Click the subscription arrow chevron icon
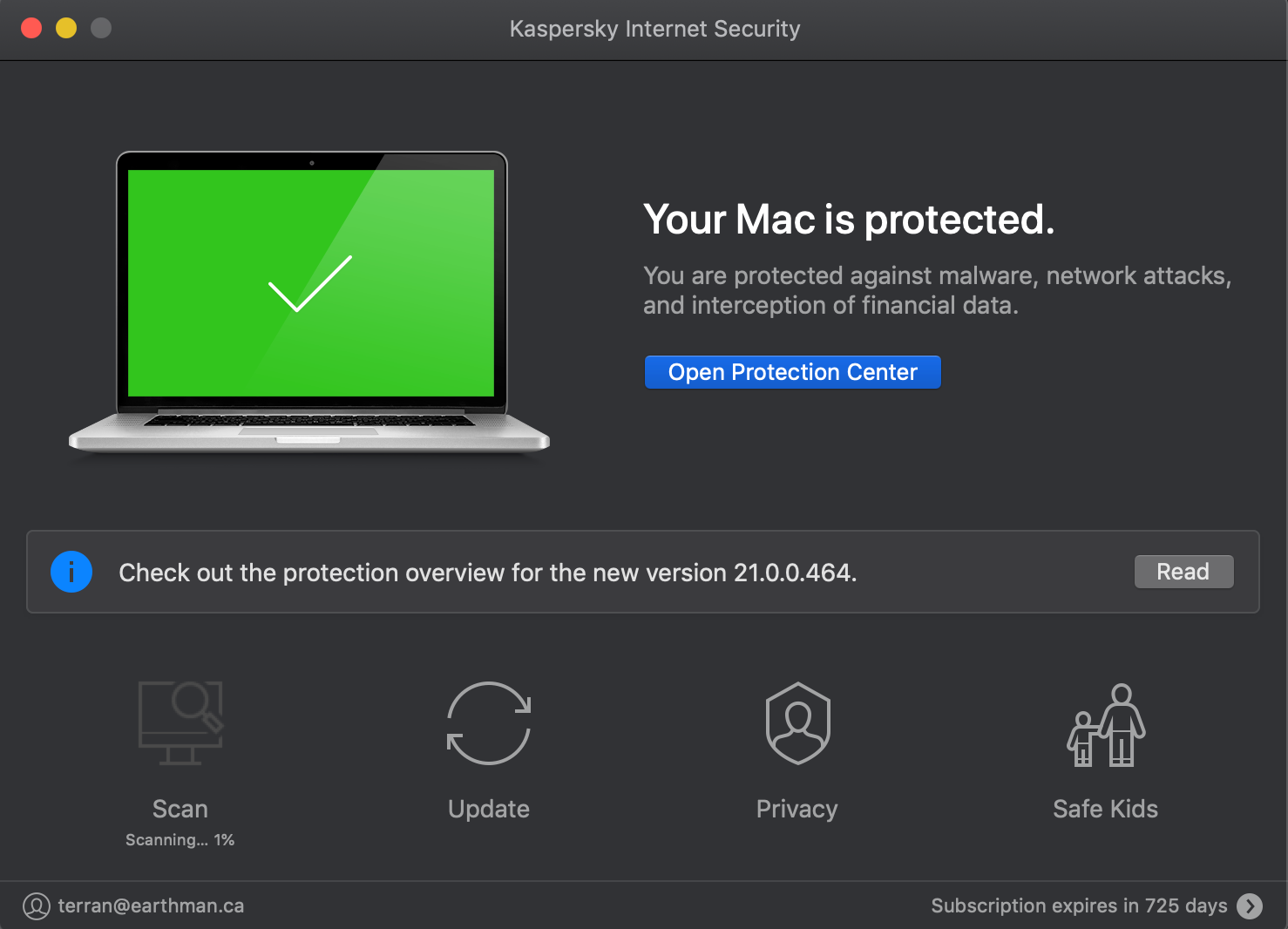1288x929 pixels. pos(1250,906)
